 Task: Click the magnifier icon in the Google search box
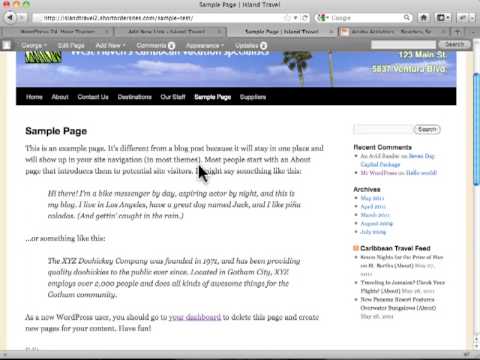coord(407,18)
